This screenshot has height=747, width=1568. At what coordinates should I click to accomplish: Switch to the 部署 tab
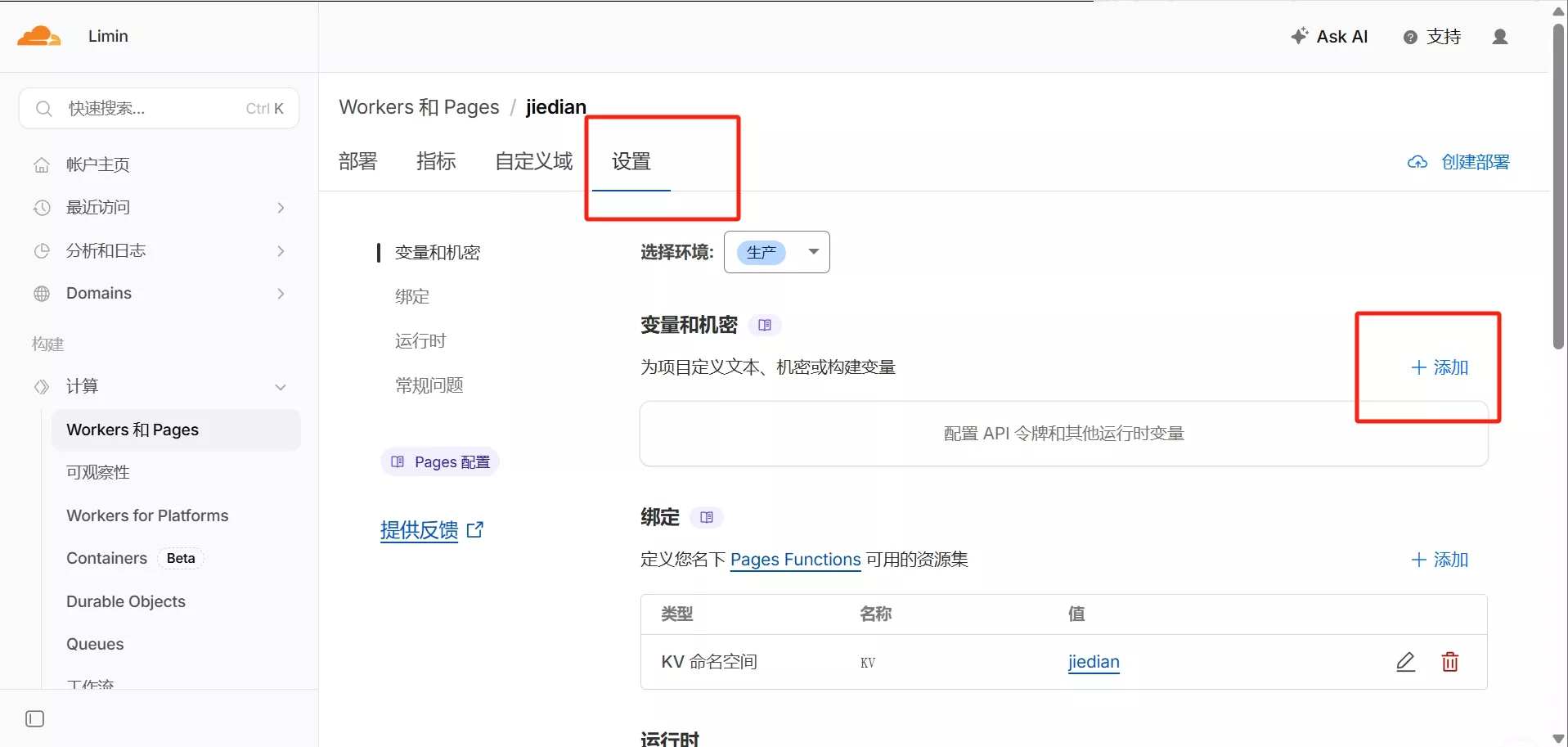pyautogui.click(x=358, y=161)
